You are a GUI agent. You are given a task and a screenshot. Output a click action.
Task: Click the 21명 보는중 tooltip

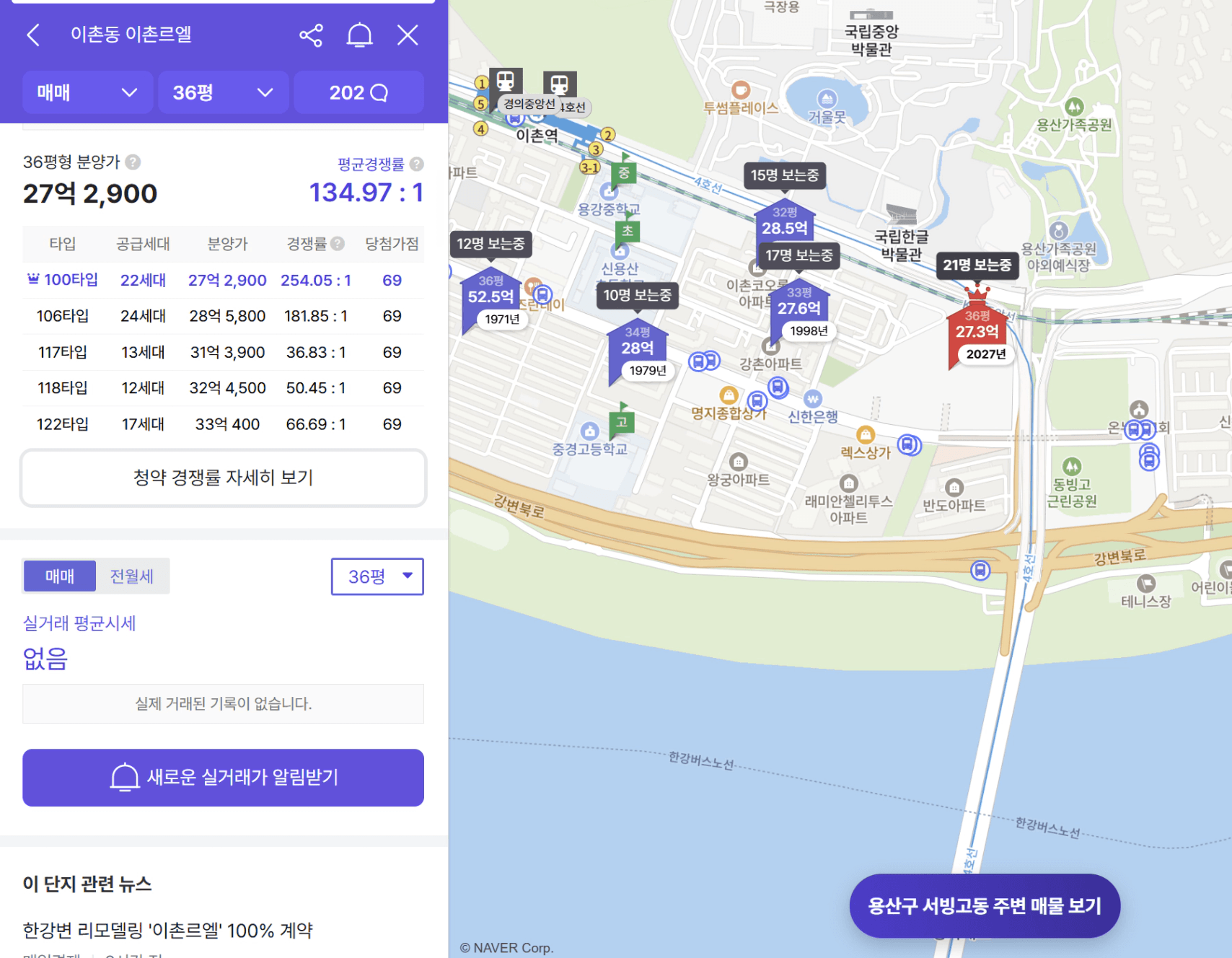pos(977,265)
